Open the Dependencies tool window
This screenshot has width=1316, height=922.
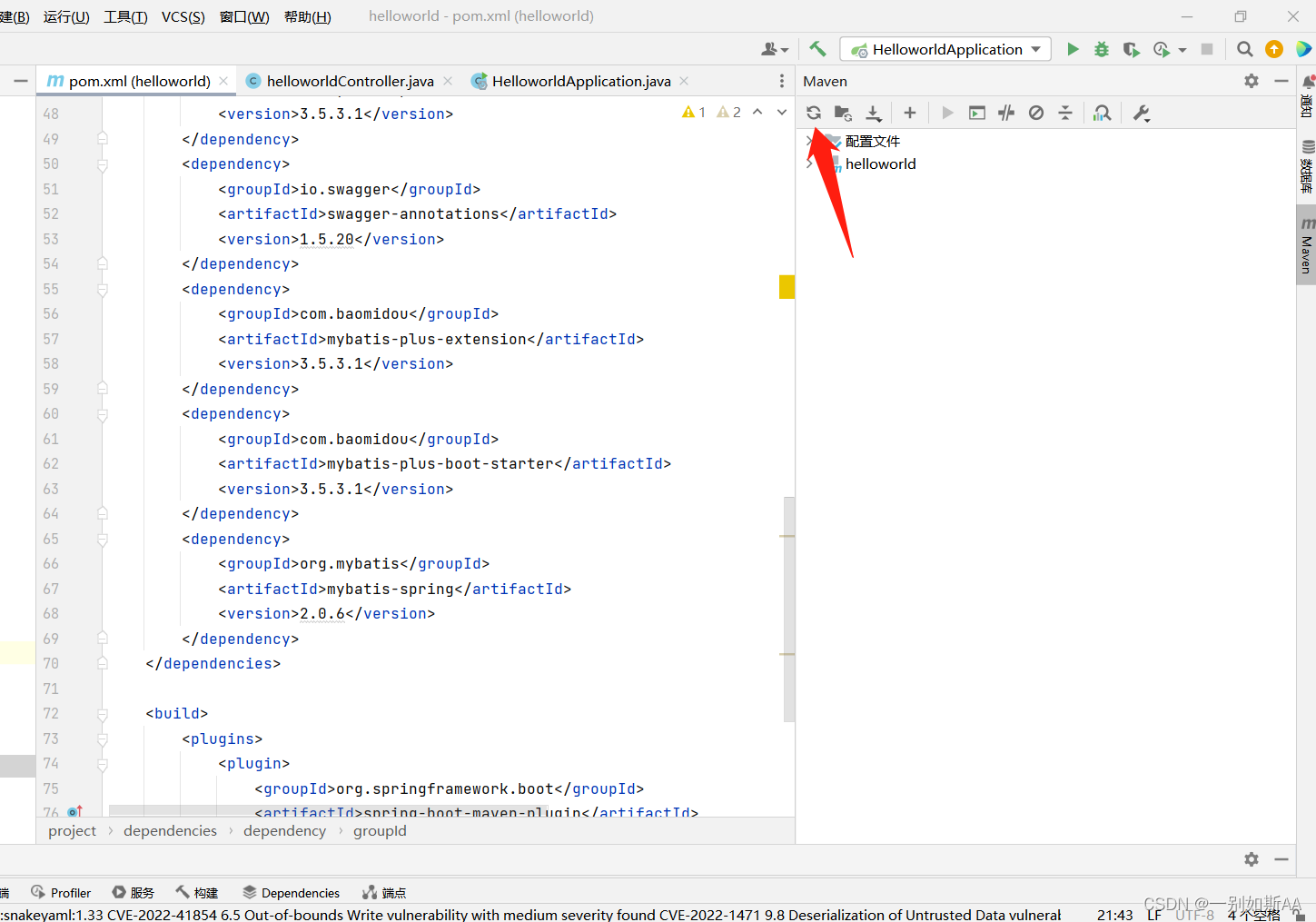(292, 893)
